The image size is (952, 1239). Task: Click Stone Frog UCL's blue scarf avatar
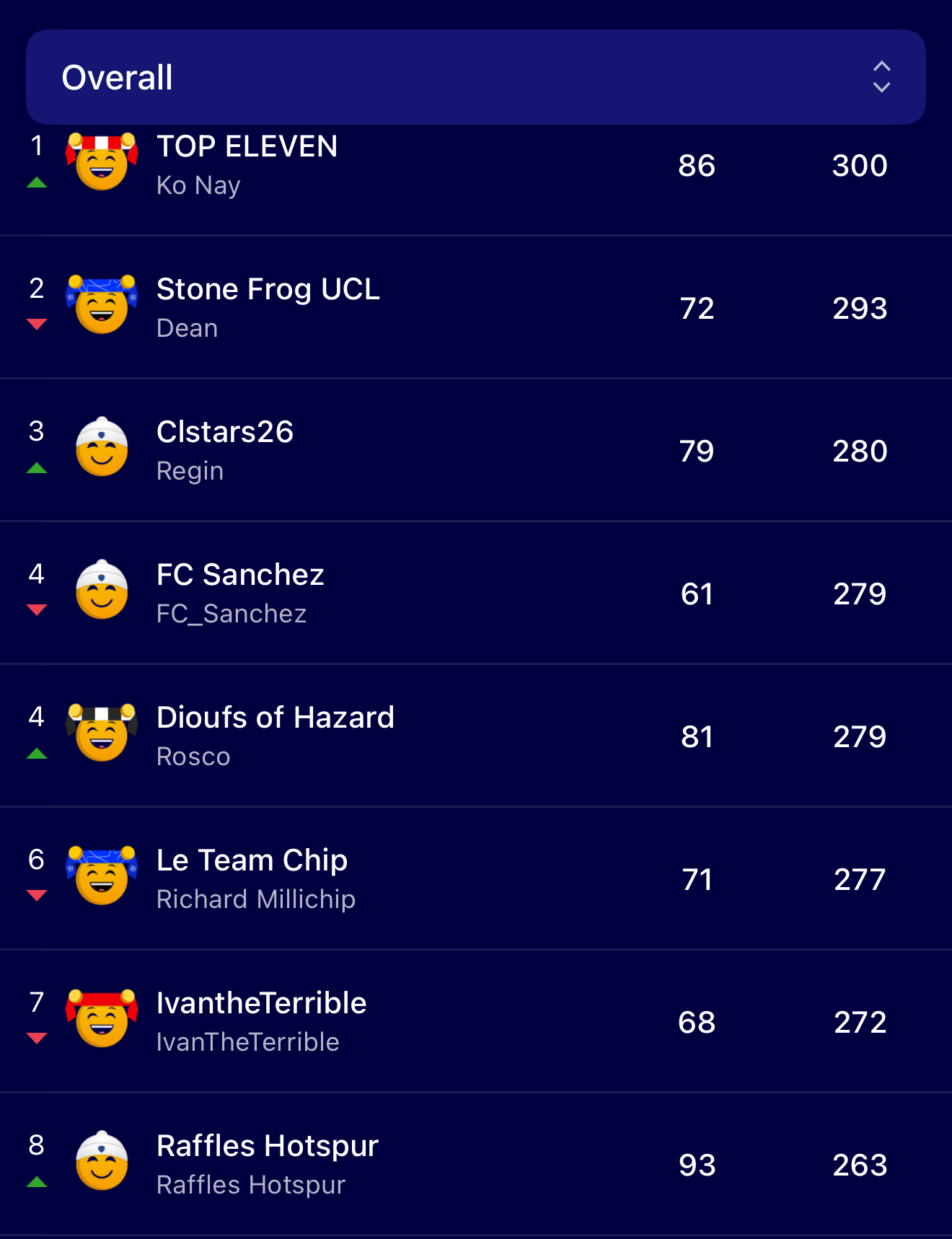pyautogui.click(x=102, y=304)
